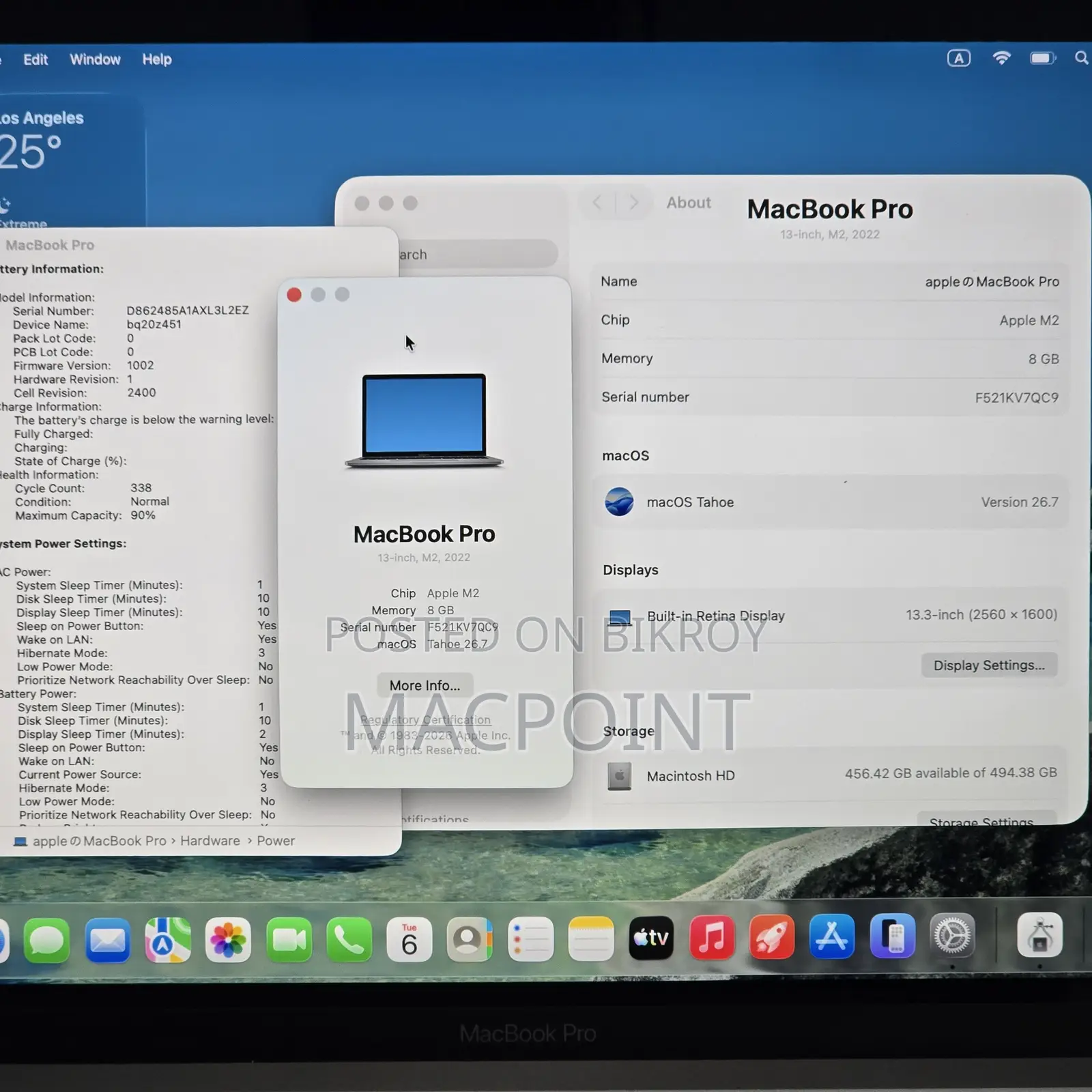Select the Cycle Count value 338
The height and width of the screenshot is (1092, 1092).
(141, 488)
